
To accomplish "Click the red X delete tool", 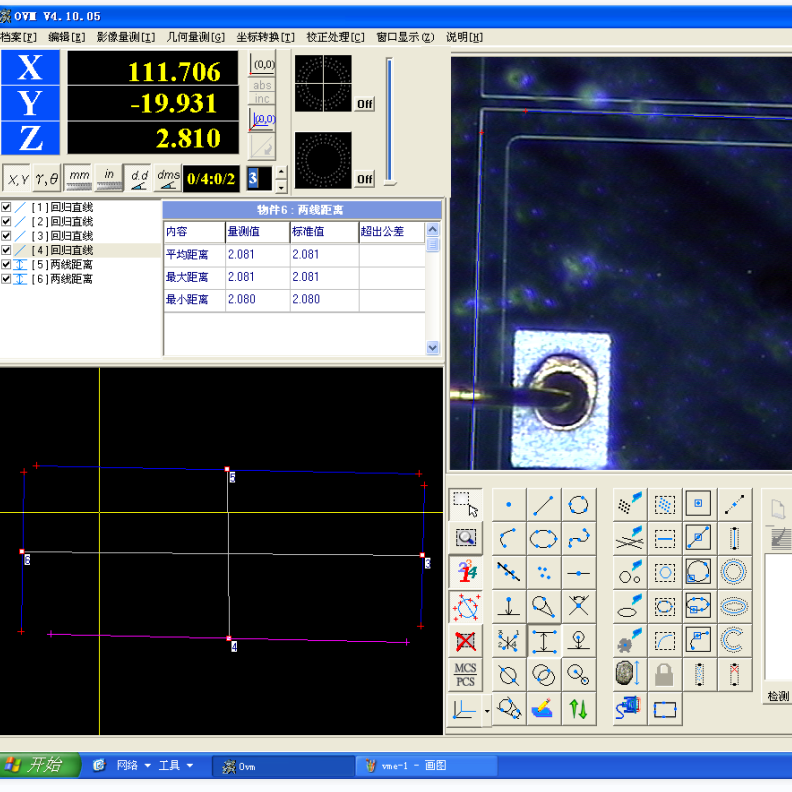I will pos(465,641).
